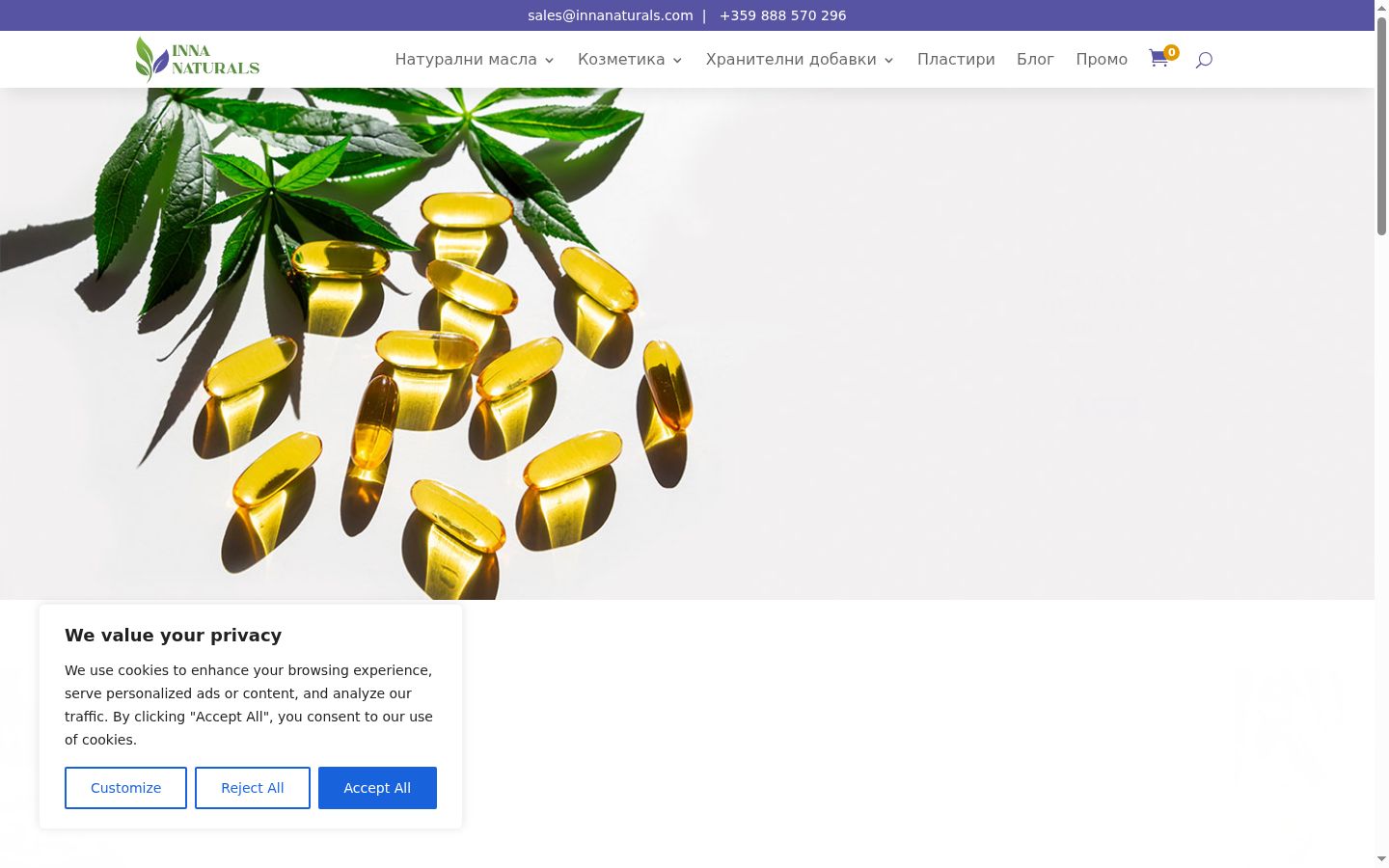Expand the Козметика dropdown arrow
Screen dimensions: 1389x868
(x=677, y=60)
